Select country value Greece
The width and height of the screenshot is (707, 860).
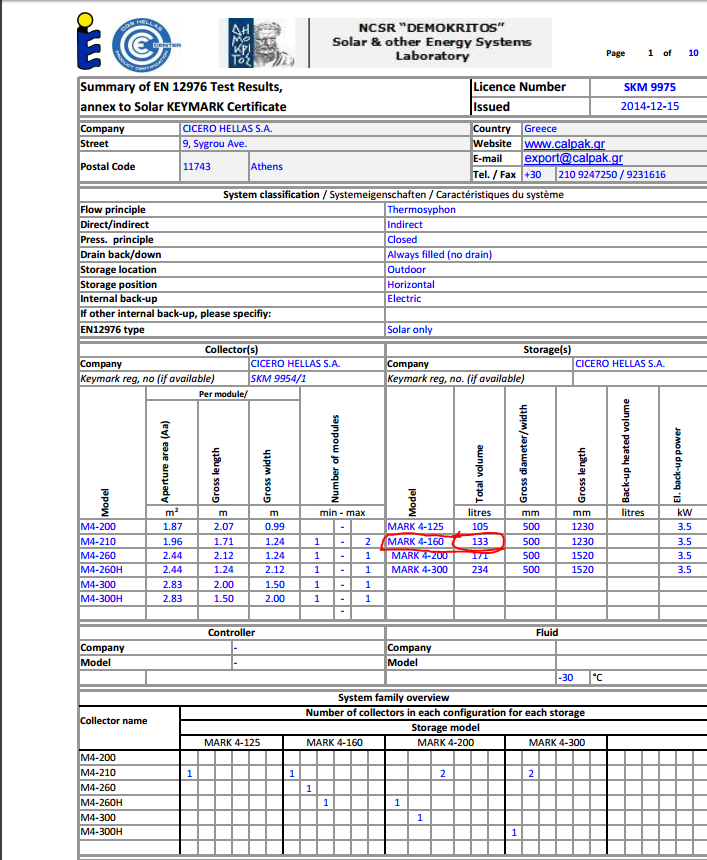tap(540, 128)
